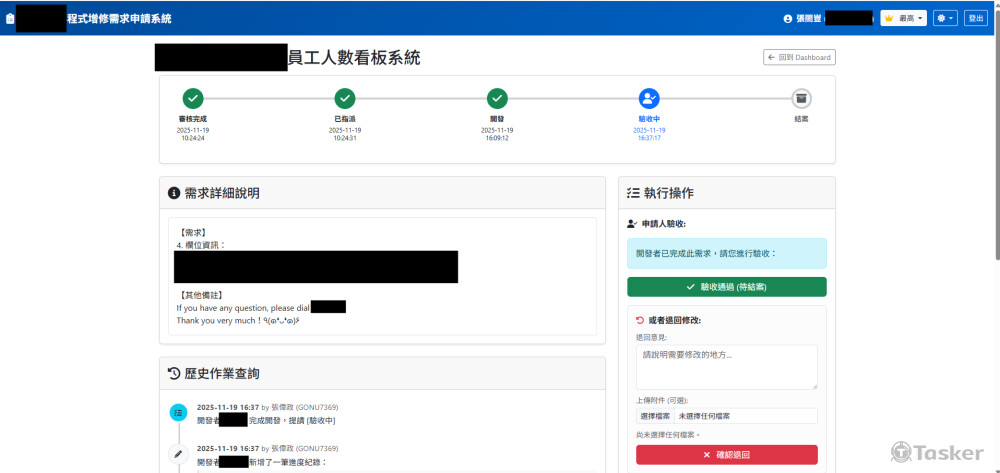
Task: Click 驗收通過 (待結案) green button
Action: click(x=726, y=287)
